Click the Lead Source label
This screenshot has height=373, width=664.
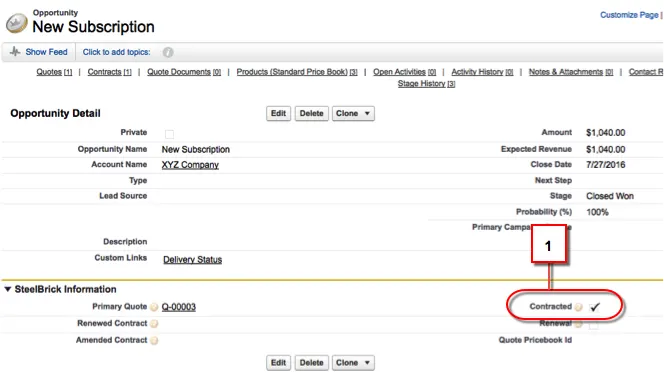[123, 196]
